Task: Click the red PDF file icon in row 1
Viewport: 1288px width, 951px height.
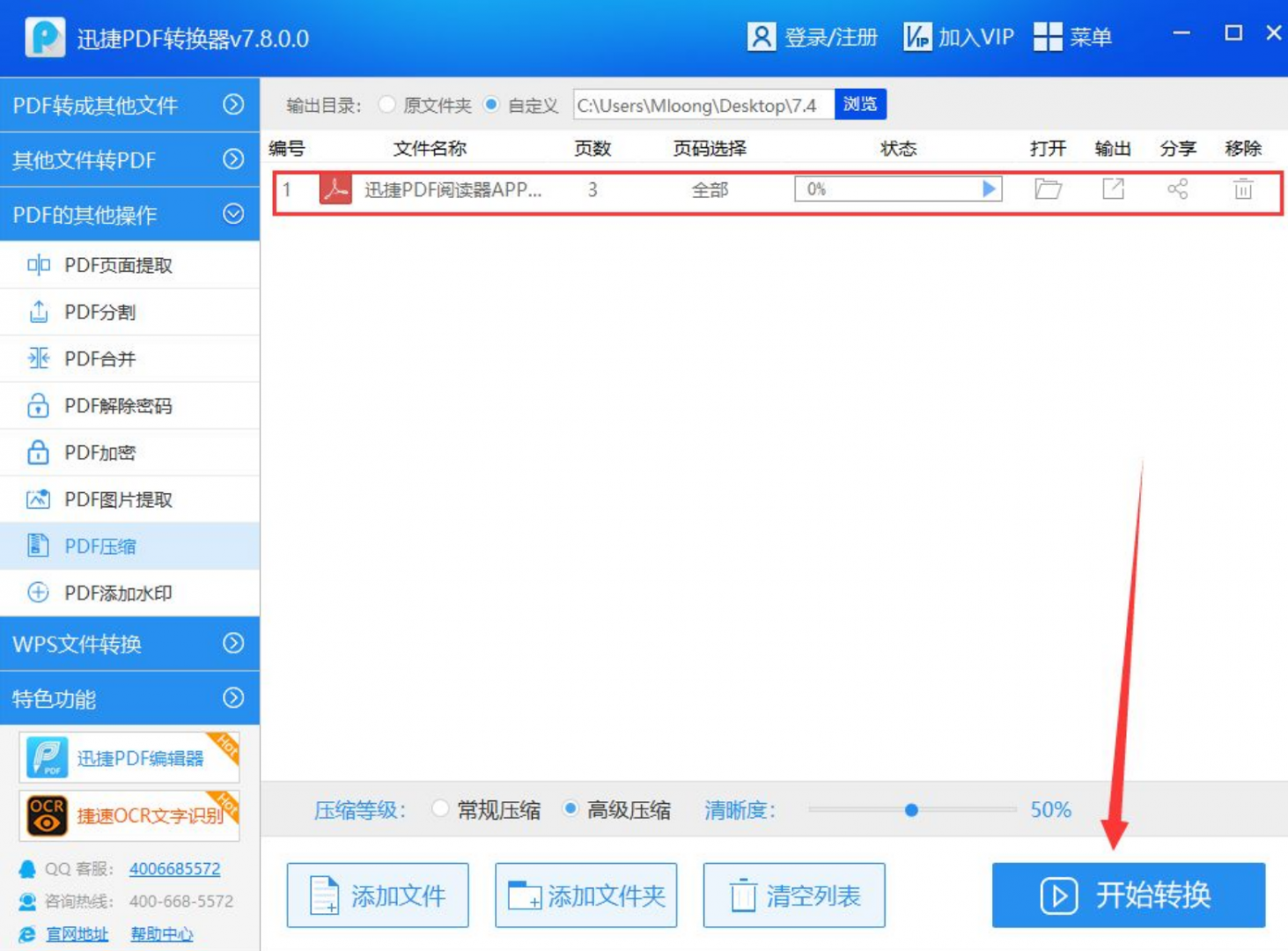Action: (335, 189)
